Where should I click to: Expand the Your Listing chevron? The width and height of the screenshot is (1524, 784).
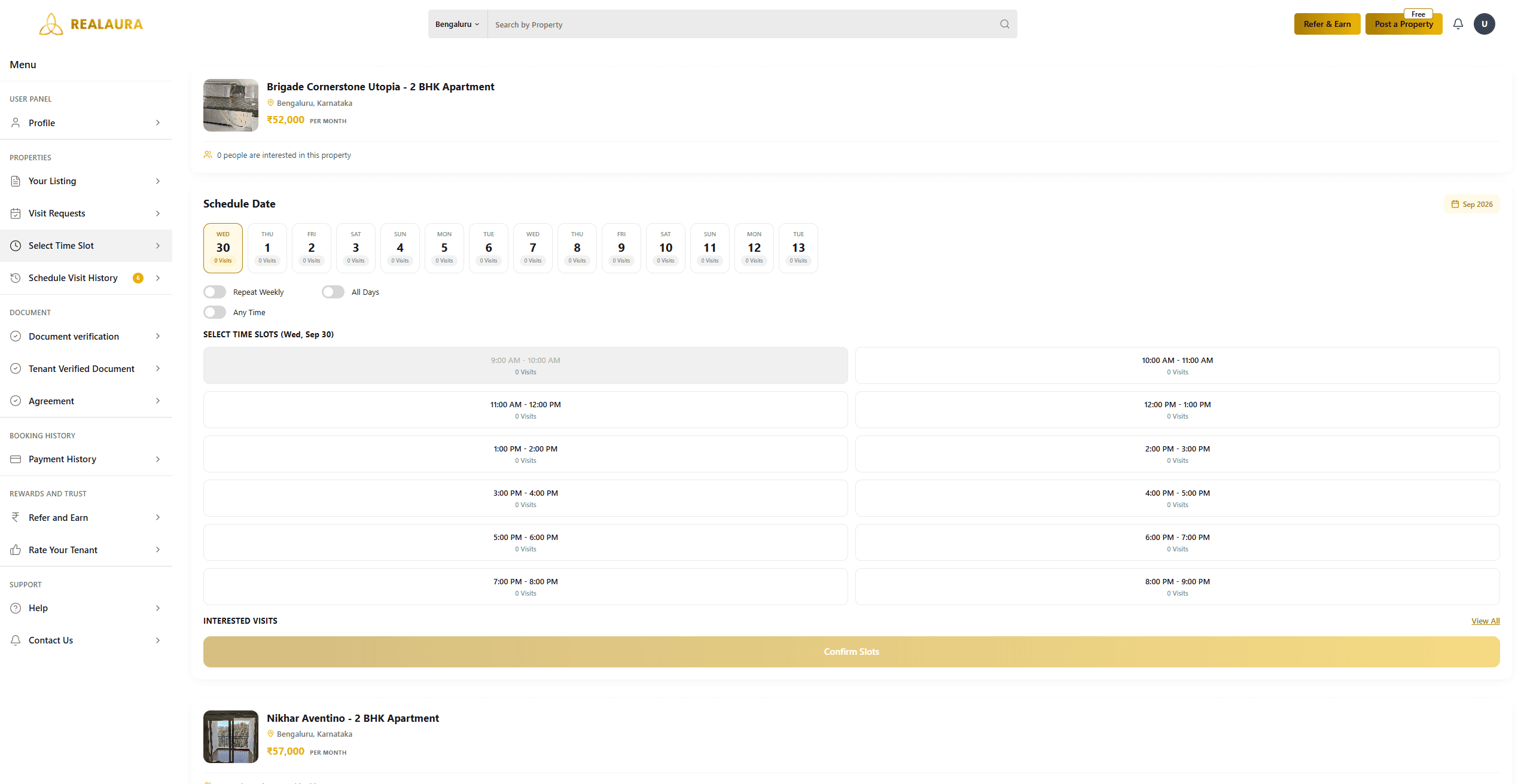(158, 181)
